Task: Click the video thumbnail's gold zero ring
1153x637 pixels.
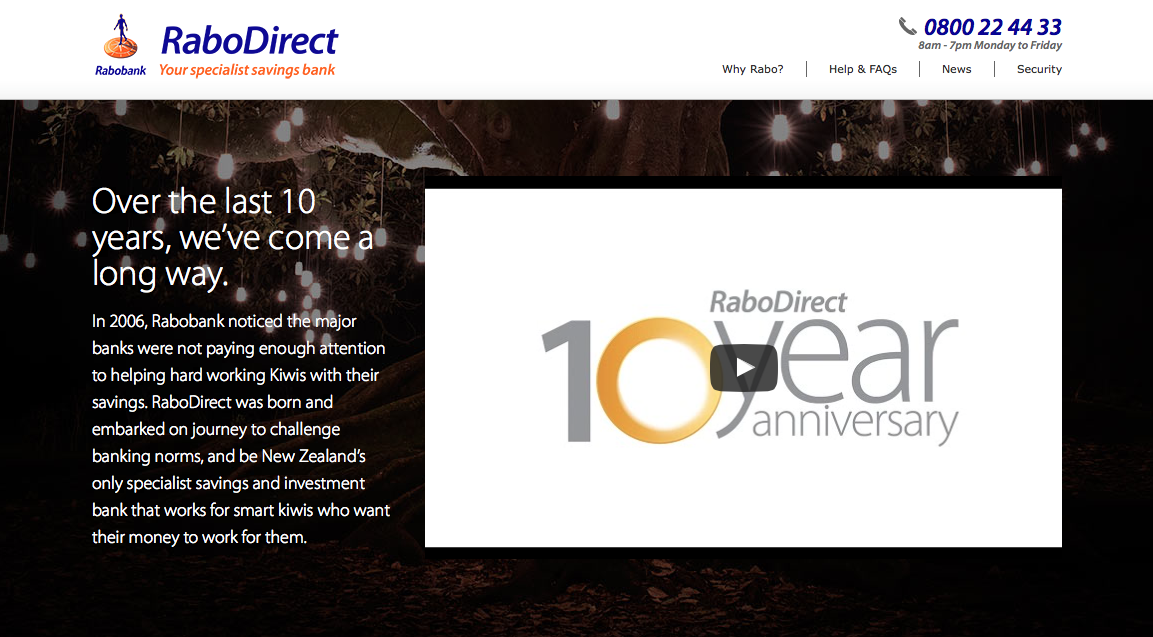Action: (x=659, y=380)
